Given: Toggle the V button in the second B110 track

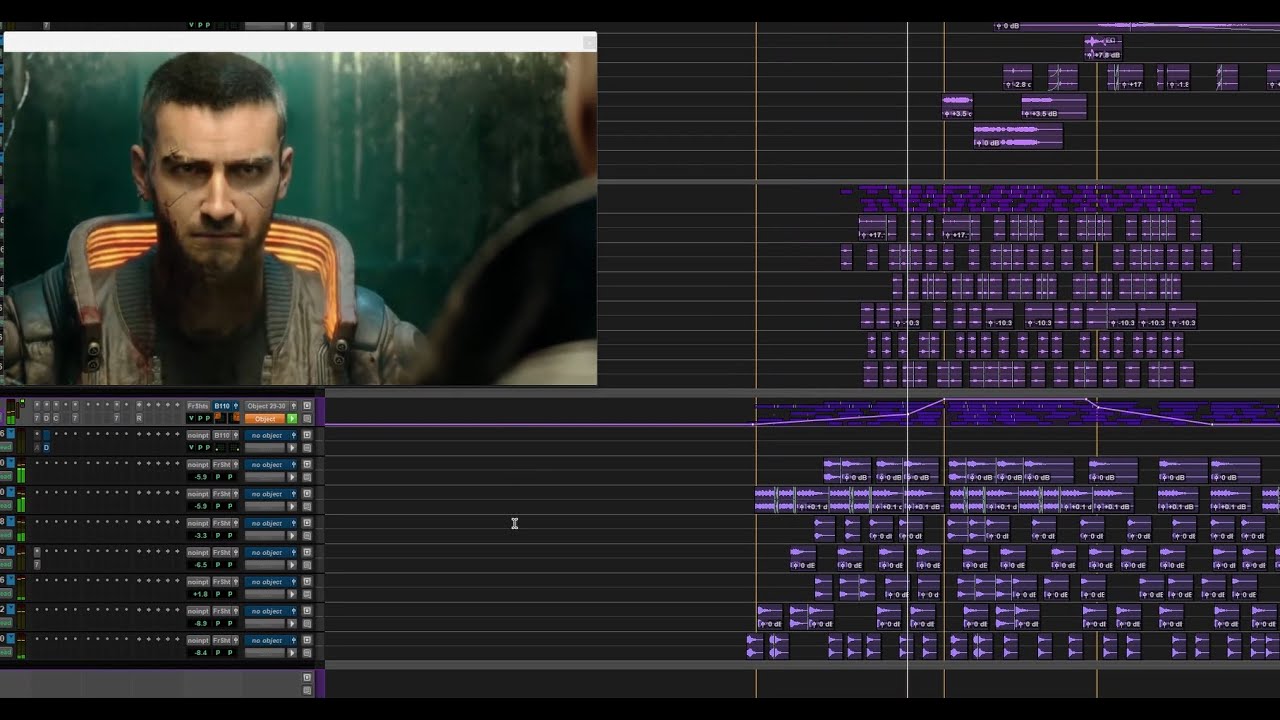Looking at the screenshot, I should [x=191, y=448].
